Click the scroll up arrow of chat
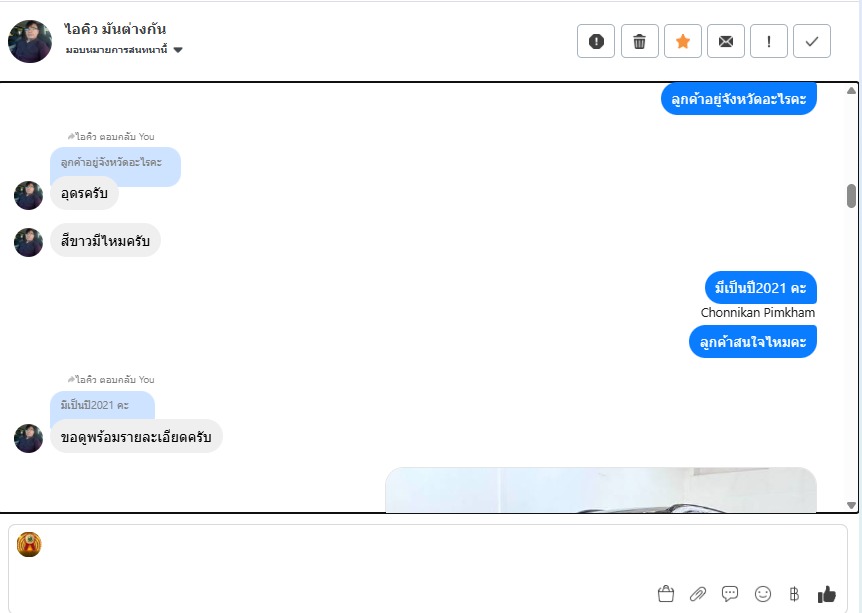 pos(851,90)
